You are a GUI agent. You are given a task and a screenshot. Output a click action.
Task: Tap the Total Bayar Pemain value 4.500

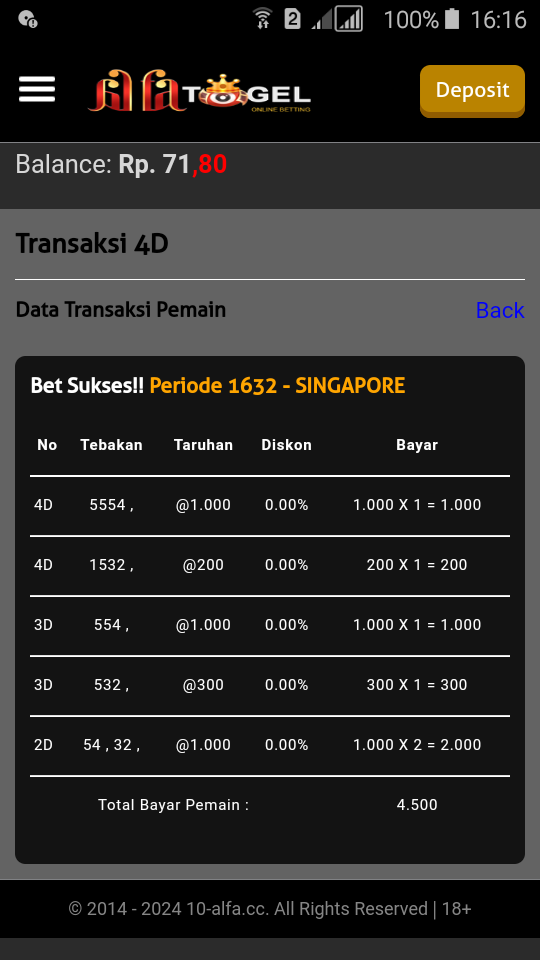417,804
